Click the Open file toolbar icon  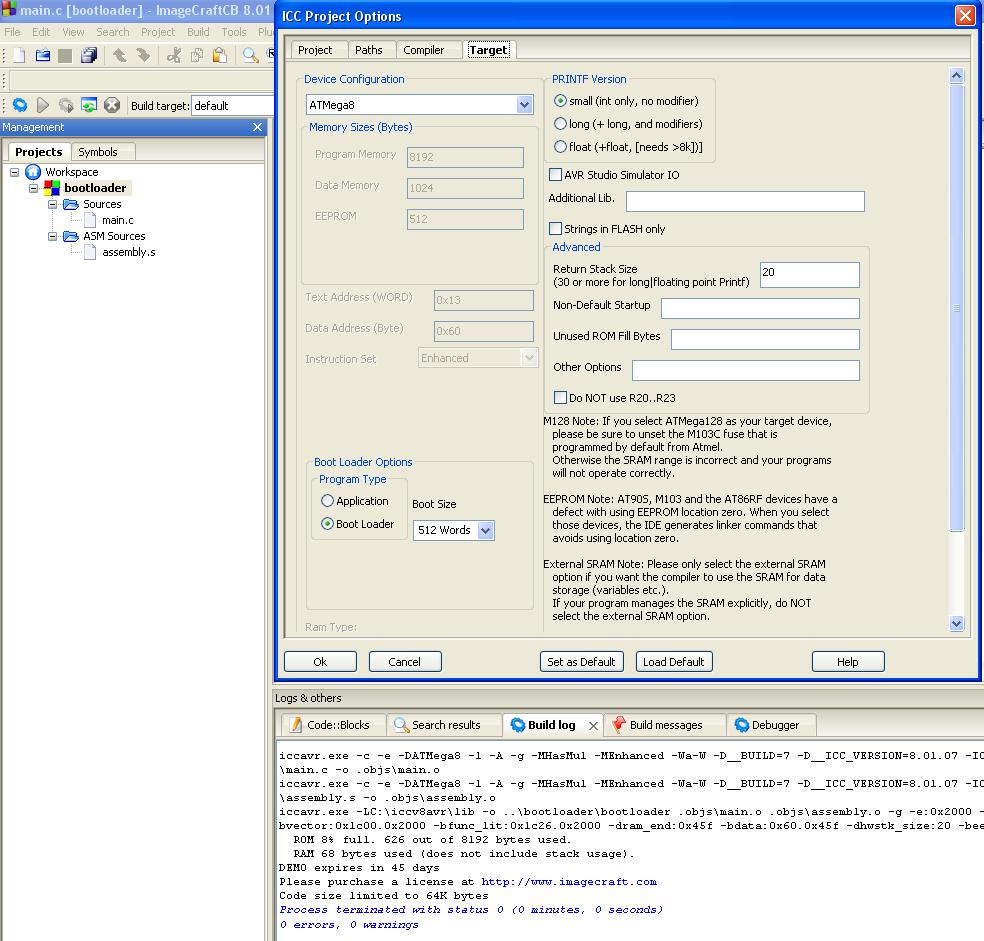(x=43, y=55)
